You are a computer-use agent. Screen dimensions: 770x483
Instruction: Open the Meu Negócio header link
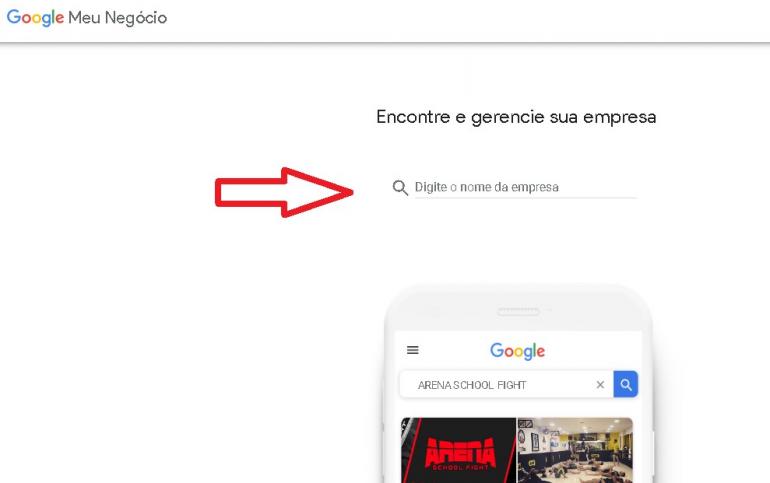coord(117,18)
